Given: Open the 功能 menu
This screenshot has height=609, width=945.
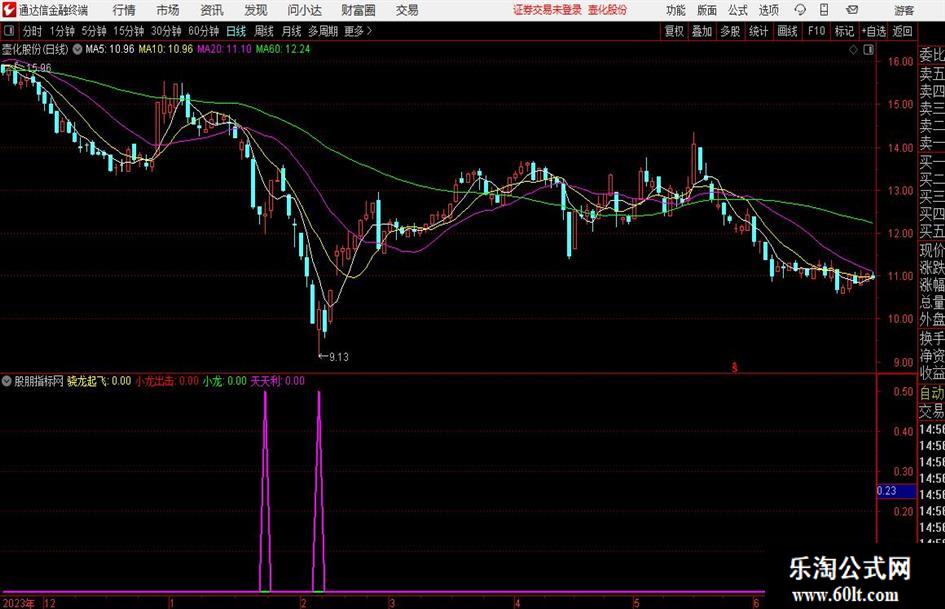Looking at the screenshot, I should click(x=676, y=10).
